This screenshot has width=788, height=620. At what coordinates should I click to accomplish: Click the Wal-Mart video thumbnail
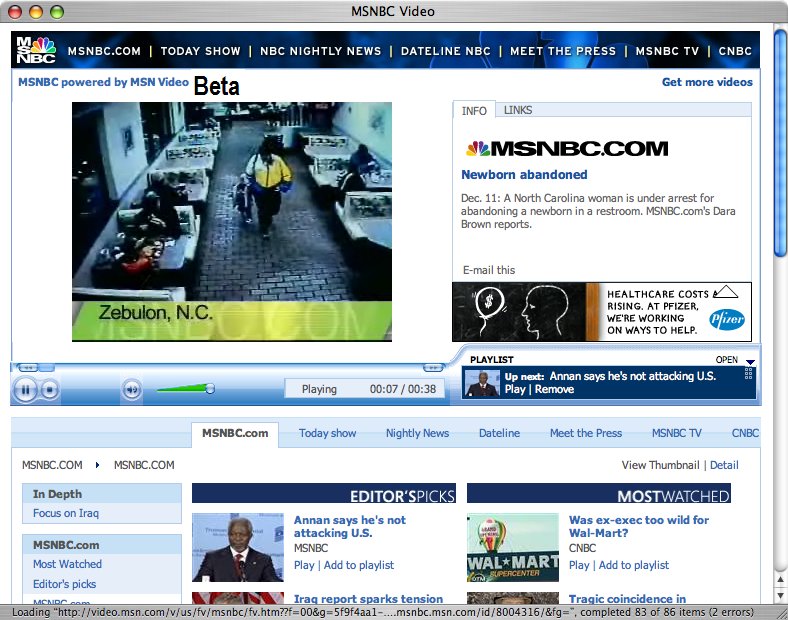pos(513,547)
